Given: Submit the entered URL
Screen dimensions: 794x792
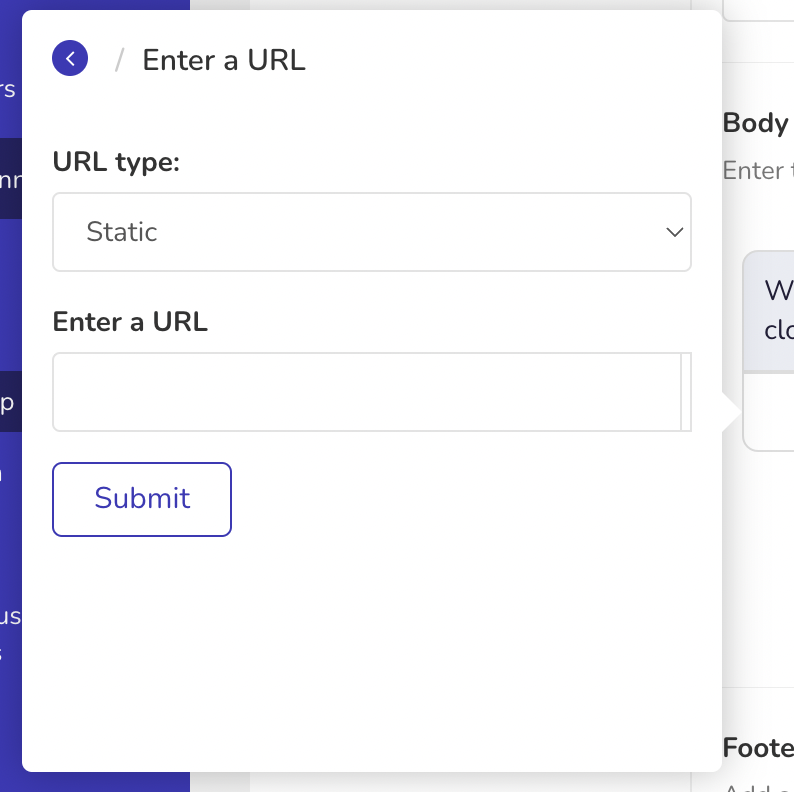Looking at the screenshot, I should [142, 499].
